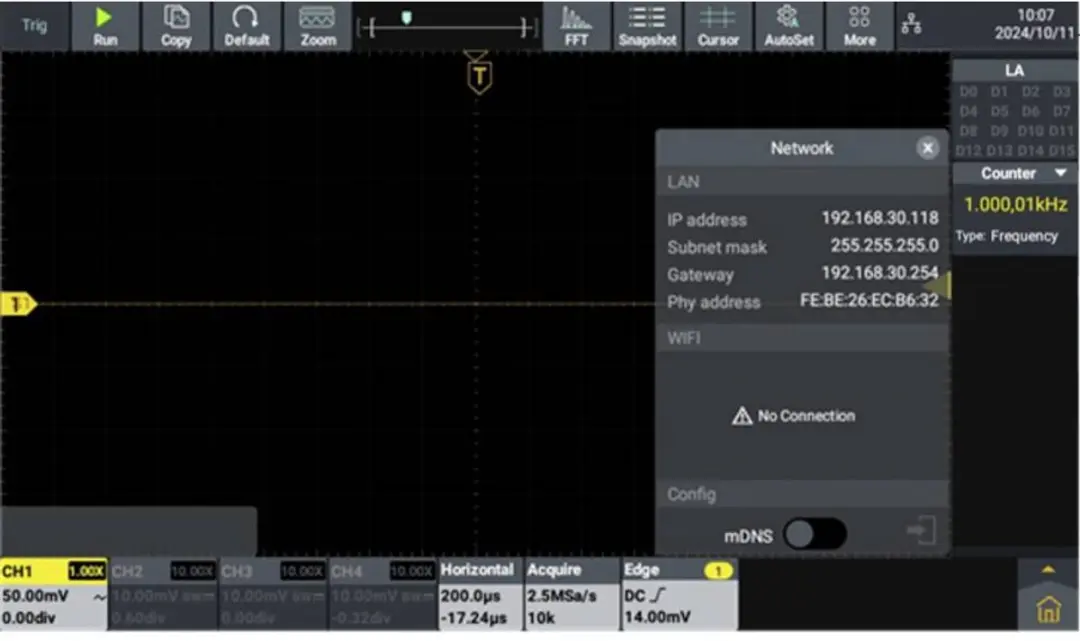Viewport: 1080px width, 641px height.
Task: Click the 200.0µs timebase value
Action: 470,596
